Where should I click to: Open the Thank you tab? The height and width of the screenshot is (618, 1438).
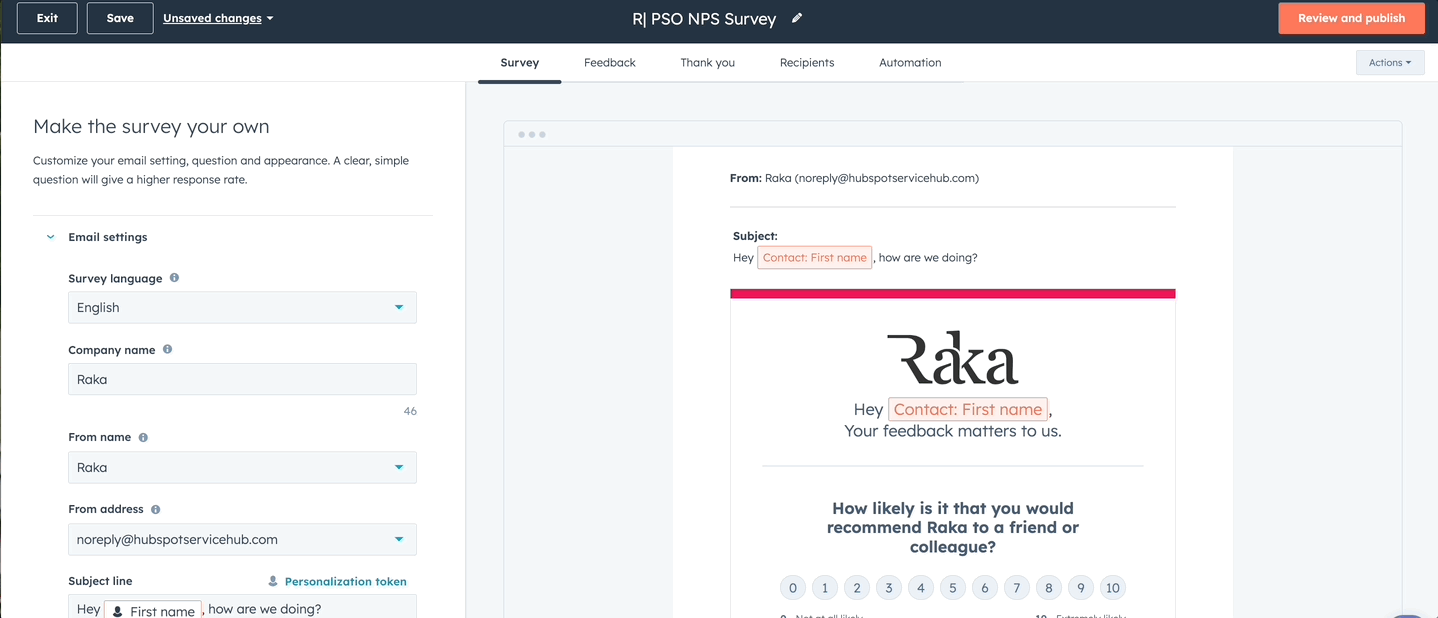pyautogui.click(x=708, y=62)
